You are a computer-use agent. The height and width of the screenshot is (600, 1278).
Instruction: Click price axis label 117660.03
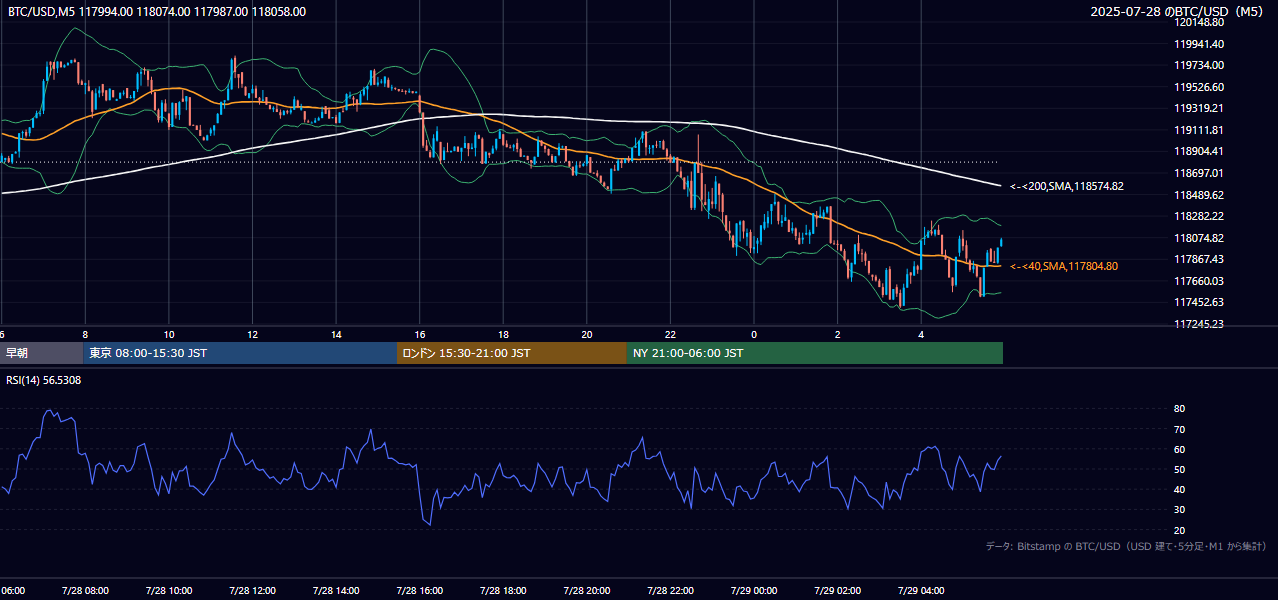[1199, 281]
